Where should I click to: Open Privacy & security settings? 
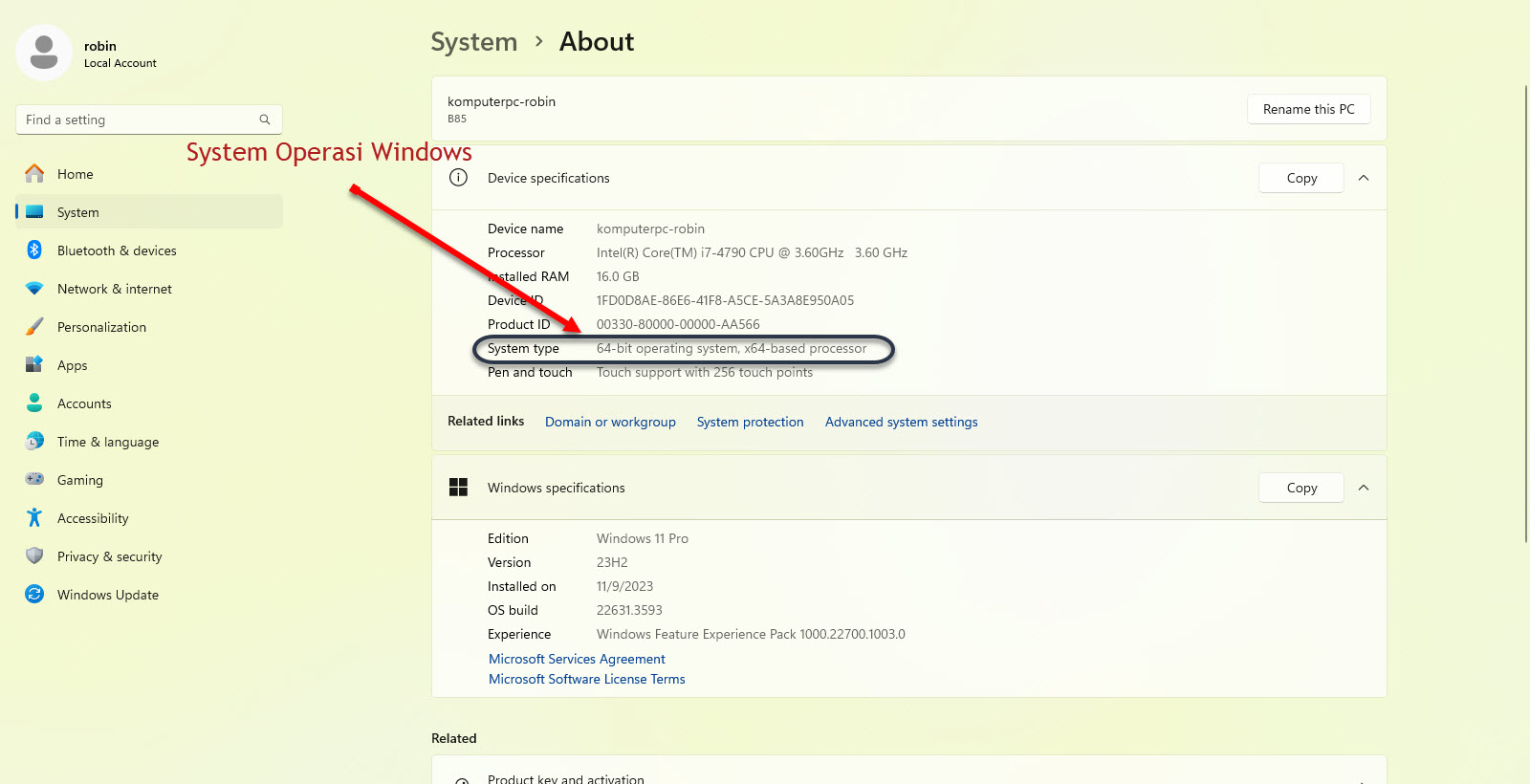(149, 556)
